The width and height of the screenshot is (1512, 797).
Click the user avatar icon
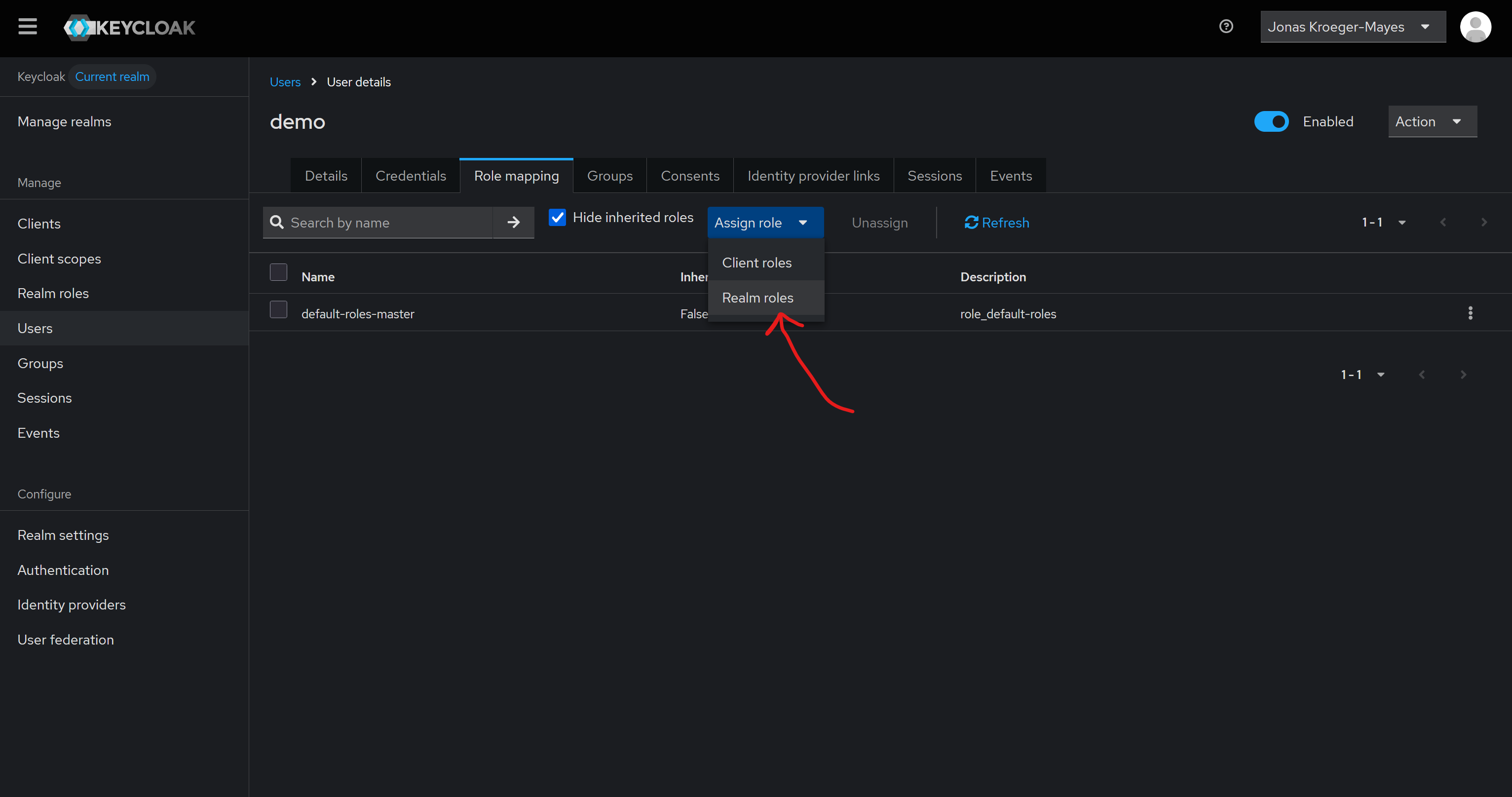point(1475,27)
